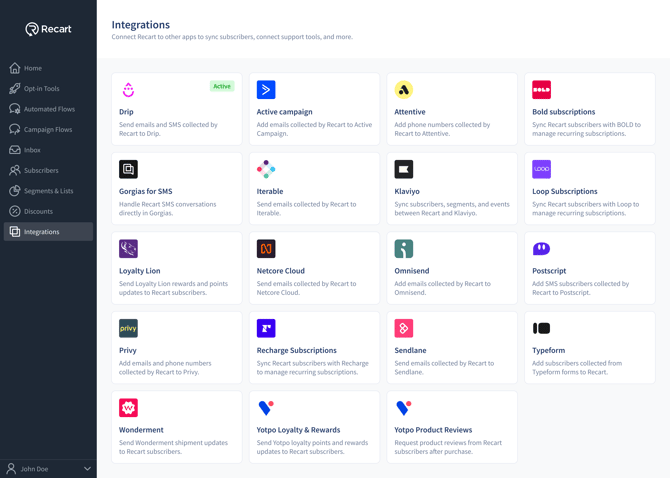This screenshot has height=478, width=670.
Task: Click "Connect Recart to other apps" subtitle
Action: point(232,37)
